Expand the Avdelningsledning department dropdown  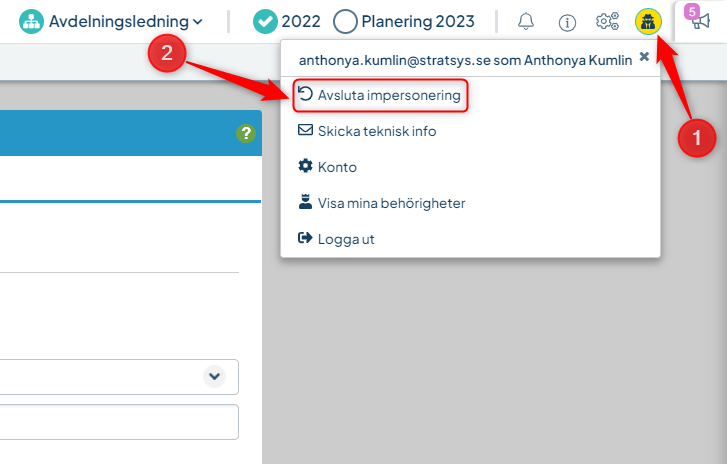click(111, 21)
